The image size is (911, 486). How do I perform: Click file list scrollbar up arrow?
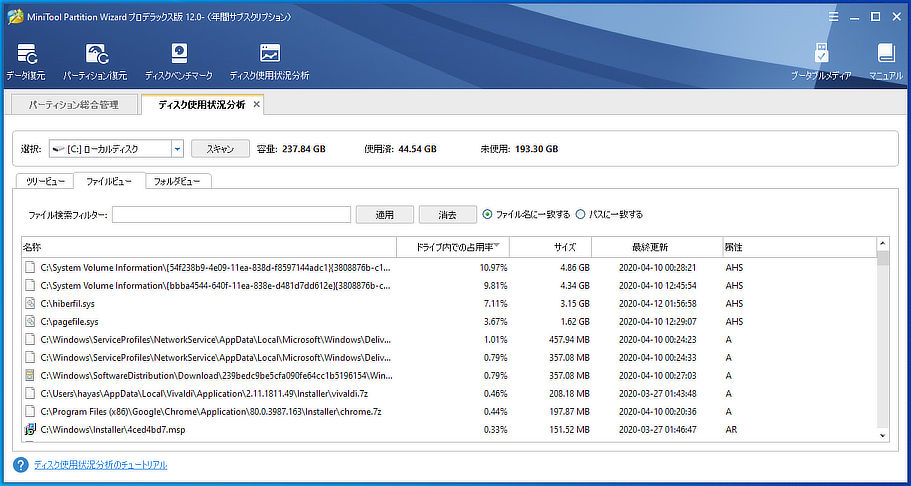point(883,243)
